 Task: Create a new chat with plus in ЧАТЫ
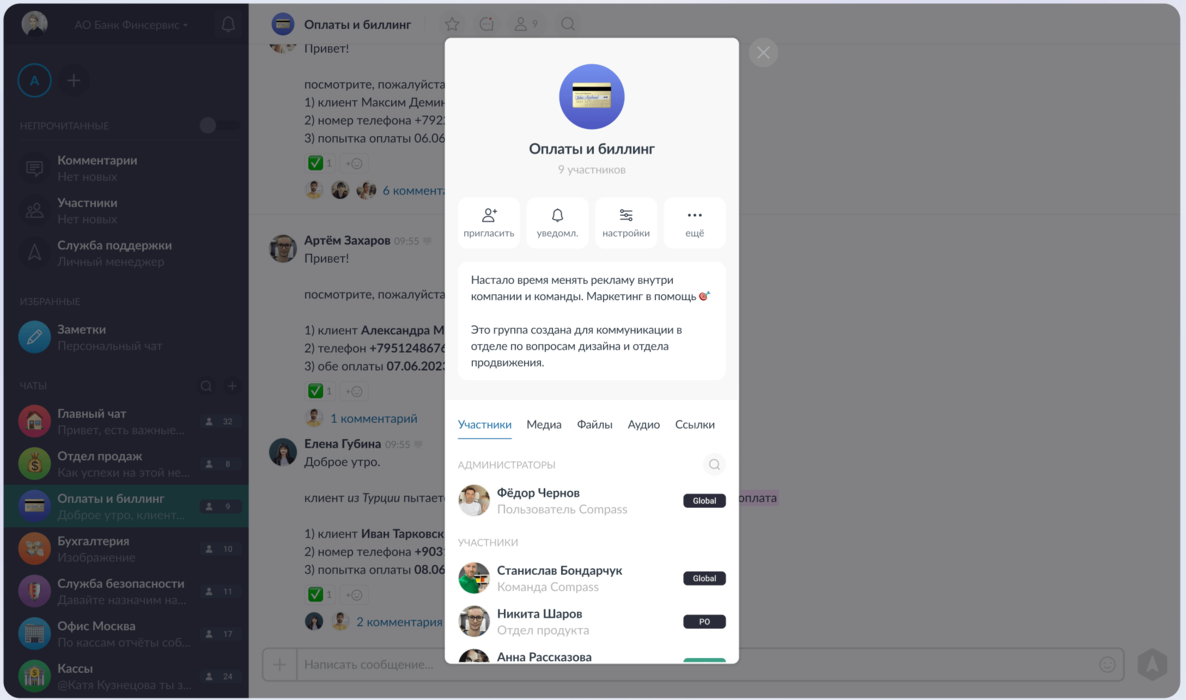pos(232,386)
